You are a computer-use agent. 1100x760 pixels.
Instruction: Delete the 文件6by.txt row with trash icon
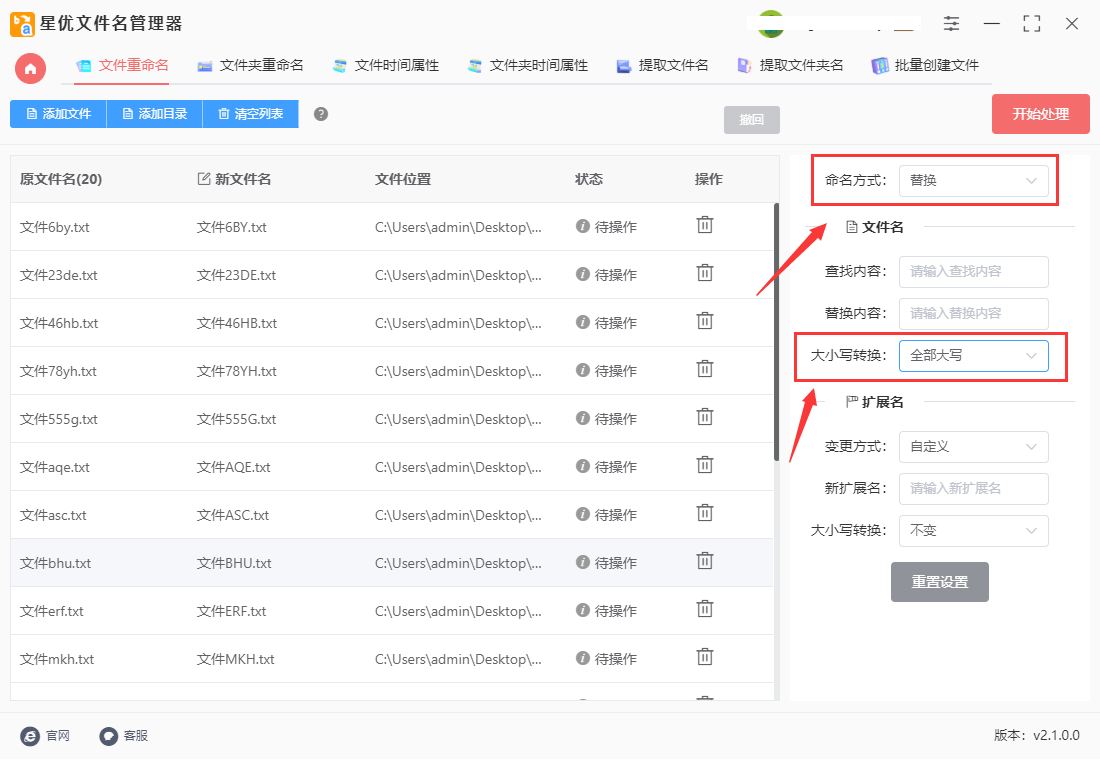pos(705,225)
